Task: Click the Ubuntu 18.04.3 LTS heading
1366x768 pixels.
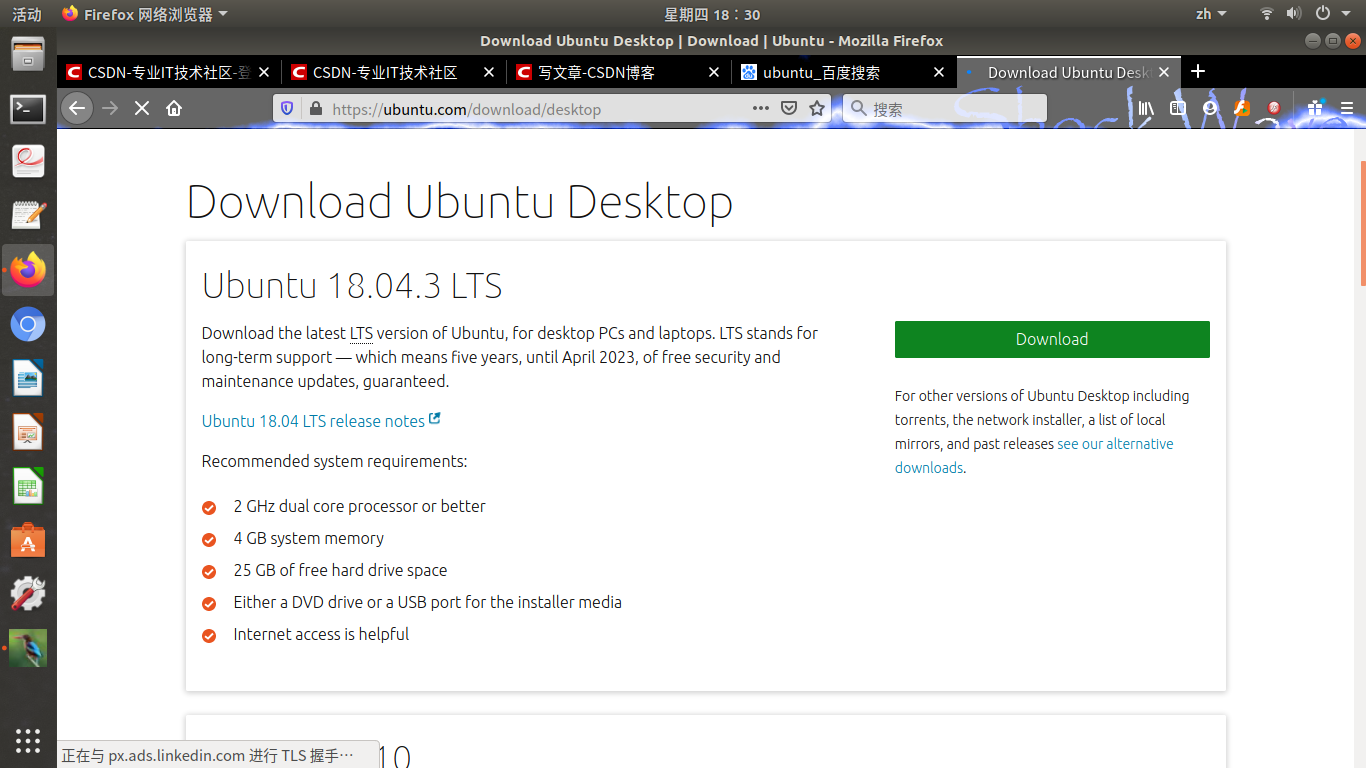Action: pos(352,286)
